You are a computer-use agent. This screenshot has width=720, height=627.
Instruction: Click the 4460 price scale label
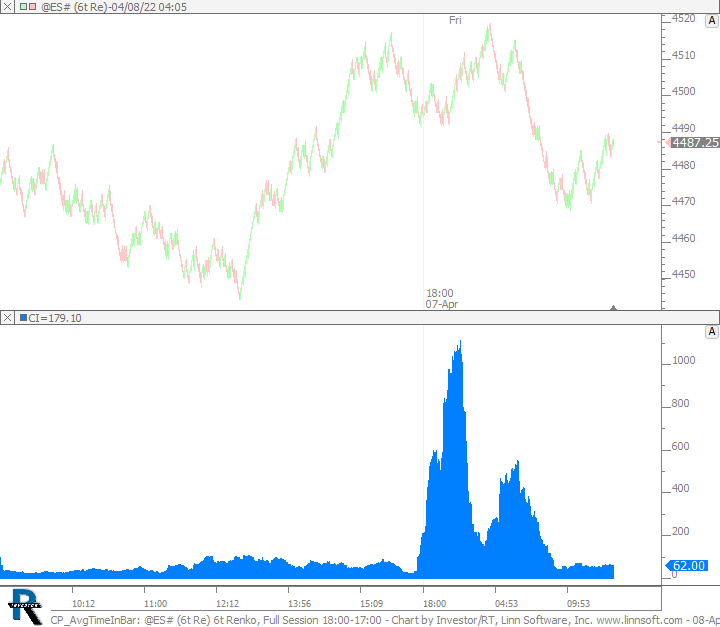coord(683,238)
